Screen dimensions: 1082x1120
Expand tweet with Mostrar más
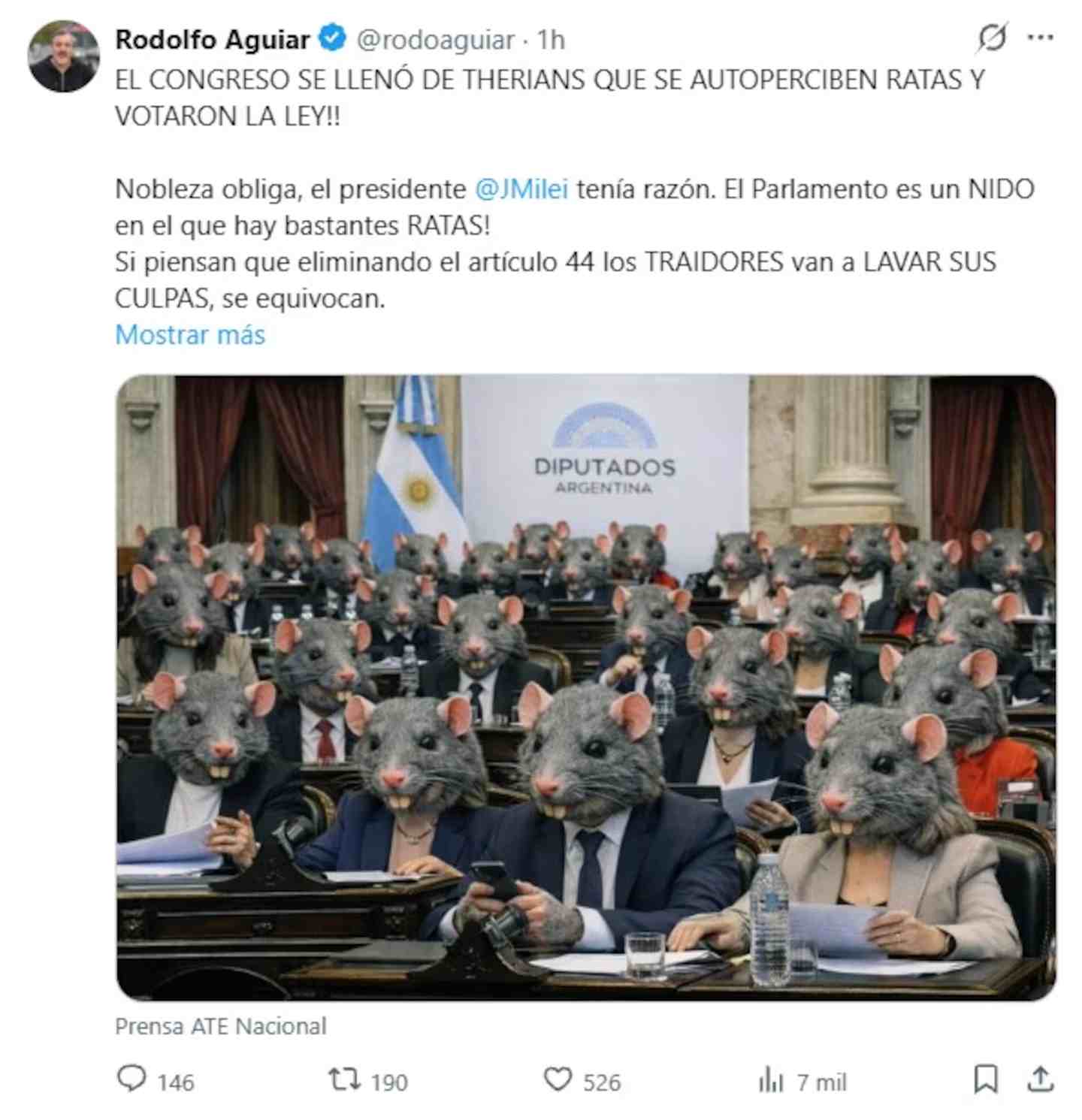click(190, 334)
